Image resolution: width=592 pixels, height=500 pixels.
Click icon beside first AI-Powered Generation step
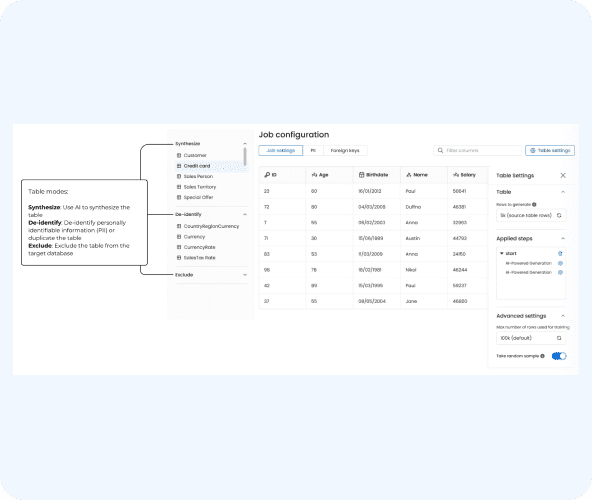(560, 263)
